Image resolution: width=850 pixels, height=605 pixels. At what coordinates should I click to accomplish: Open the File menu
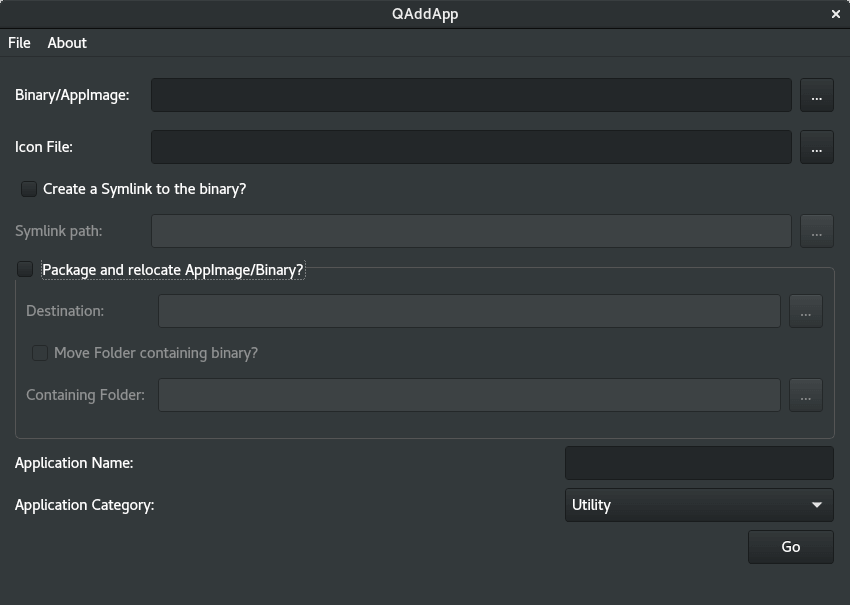click(19, 43)
